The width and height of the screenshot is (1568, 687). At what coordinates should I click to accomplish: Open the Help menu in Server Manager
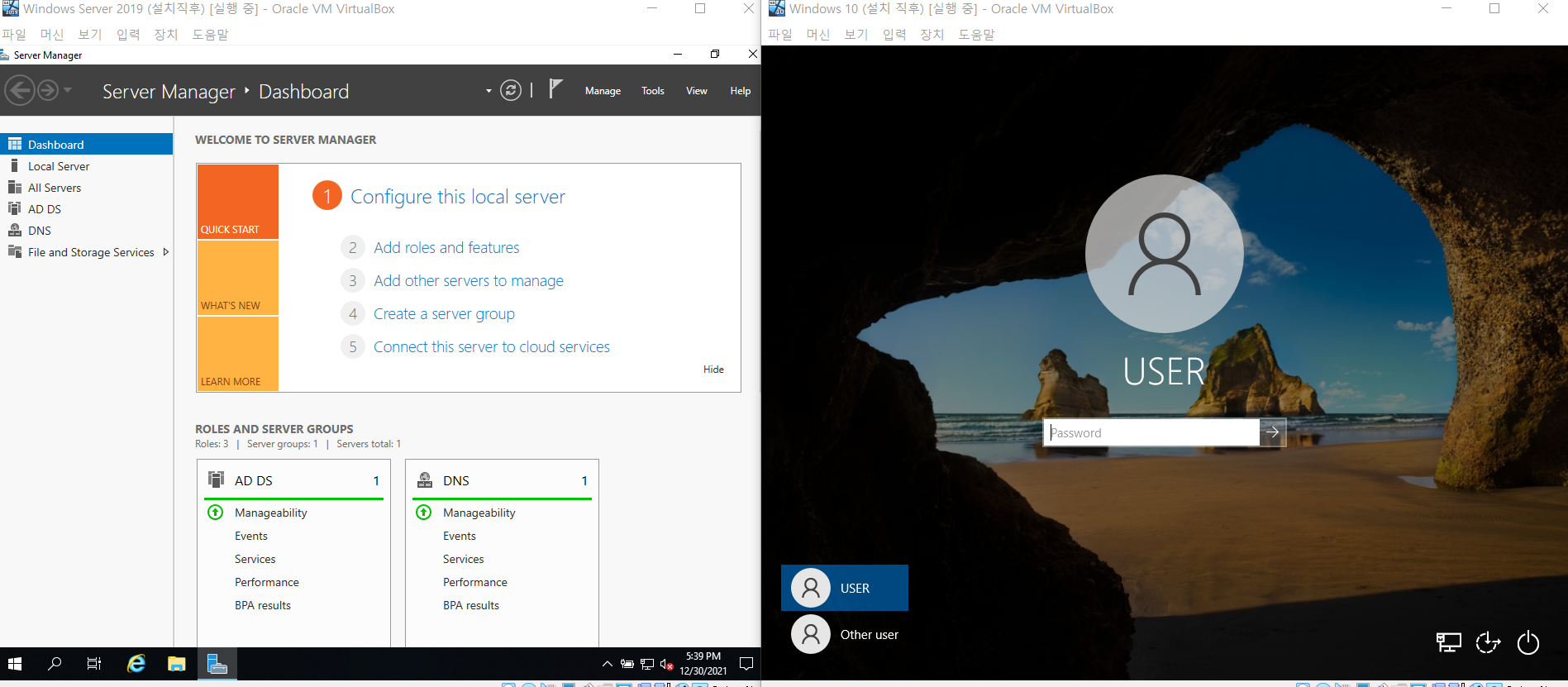click(740, 91)
